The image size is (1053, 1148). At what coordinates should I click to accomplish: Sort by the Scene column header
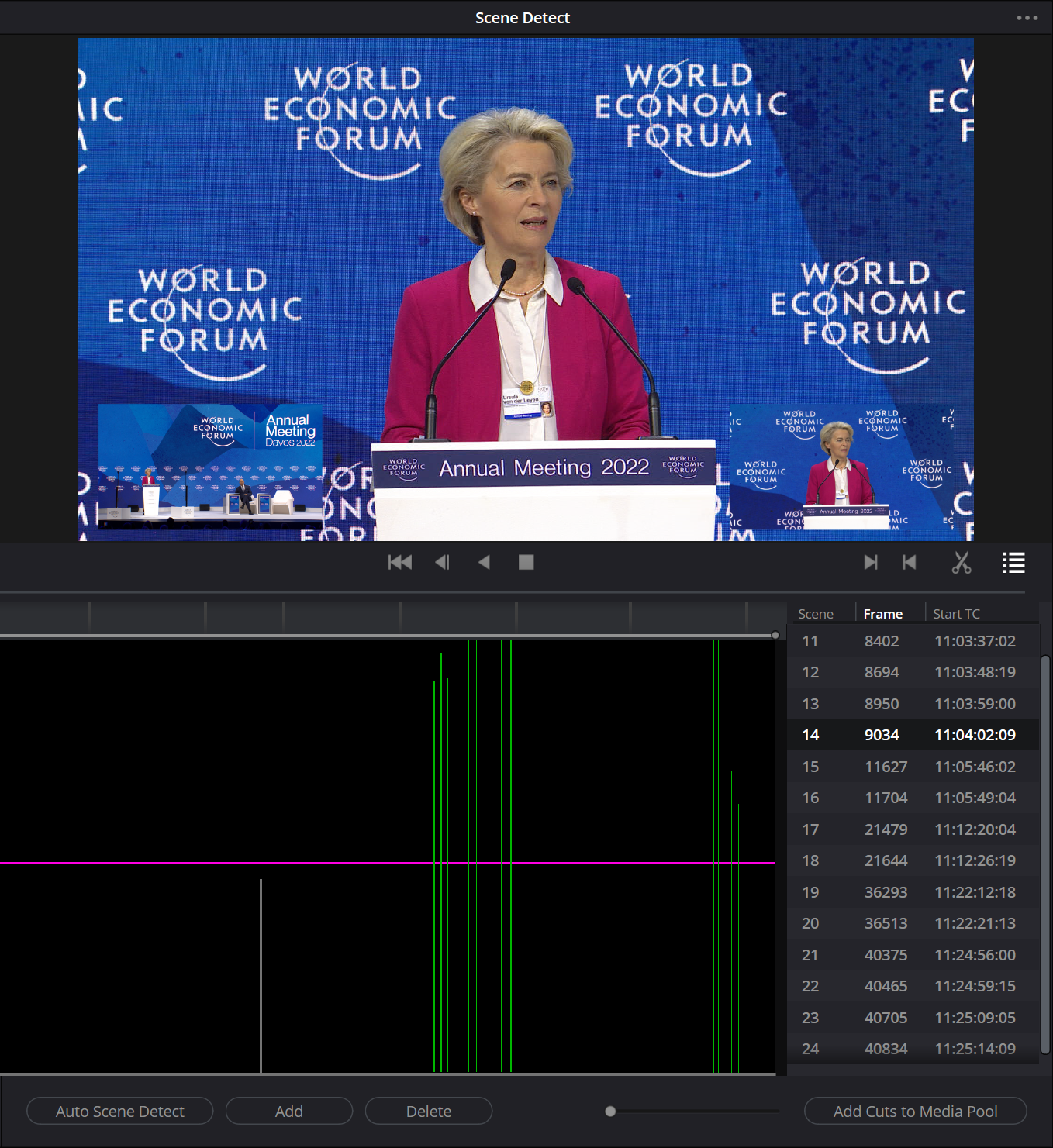click(x=816, y=614)
